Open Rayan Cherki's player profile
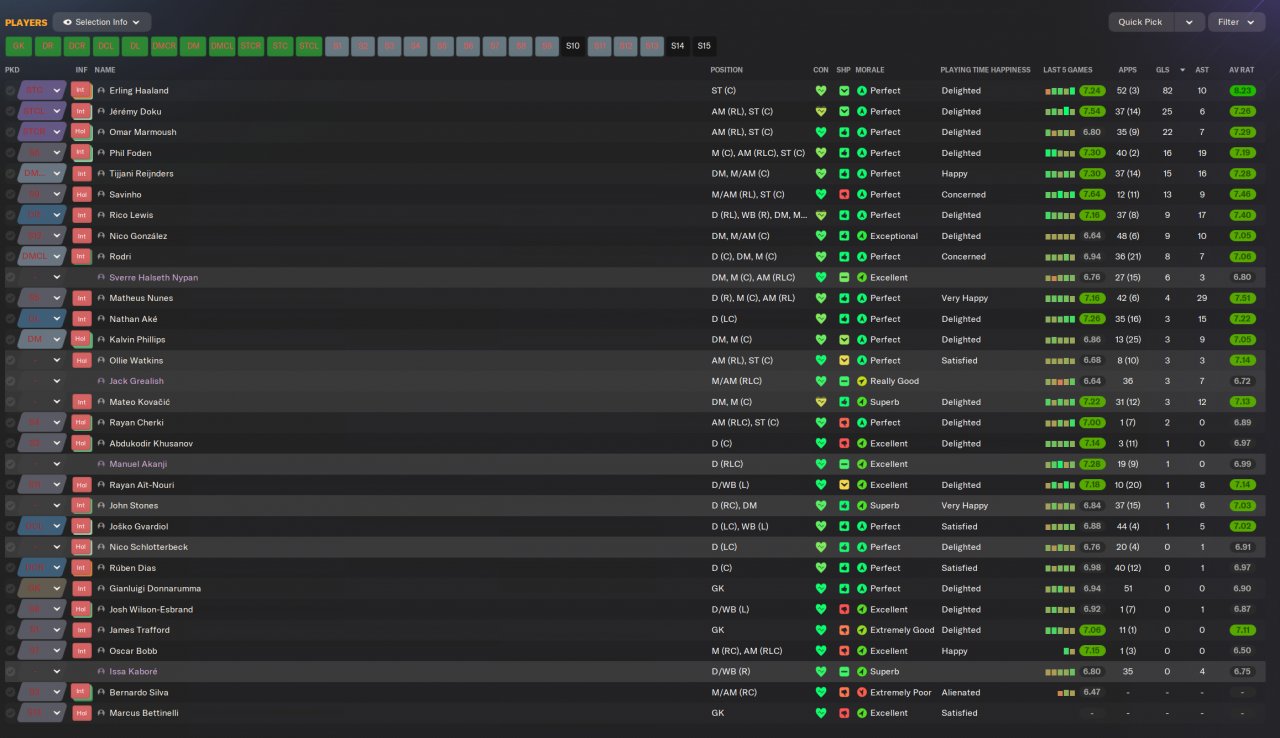The height and width of the screenshot is (738, 1280). [136, 423]
